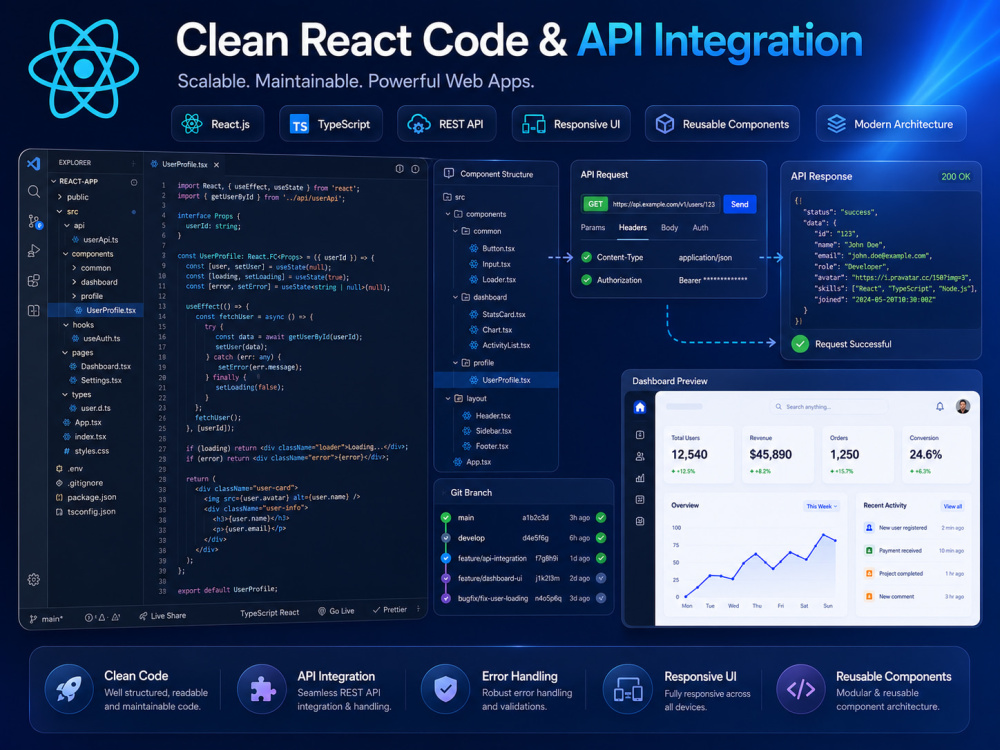Open Extensions view in the activity bar

pyautogui.click(x=34, y=280)
